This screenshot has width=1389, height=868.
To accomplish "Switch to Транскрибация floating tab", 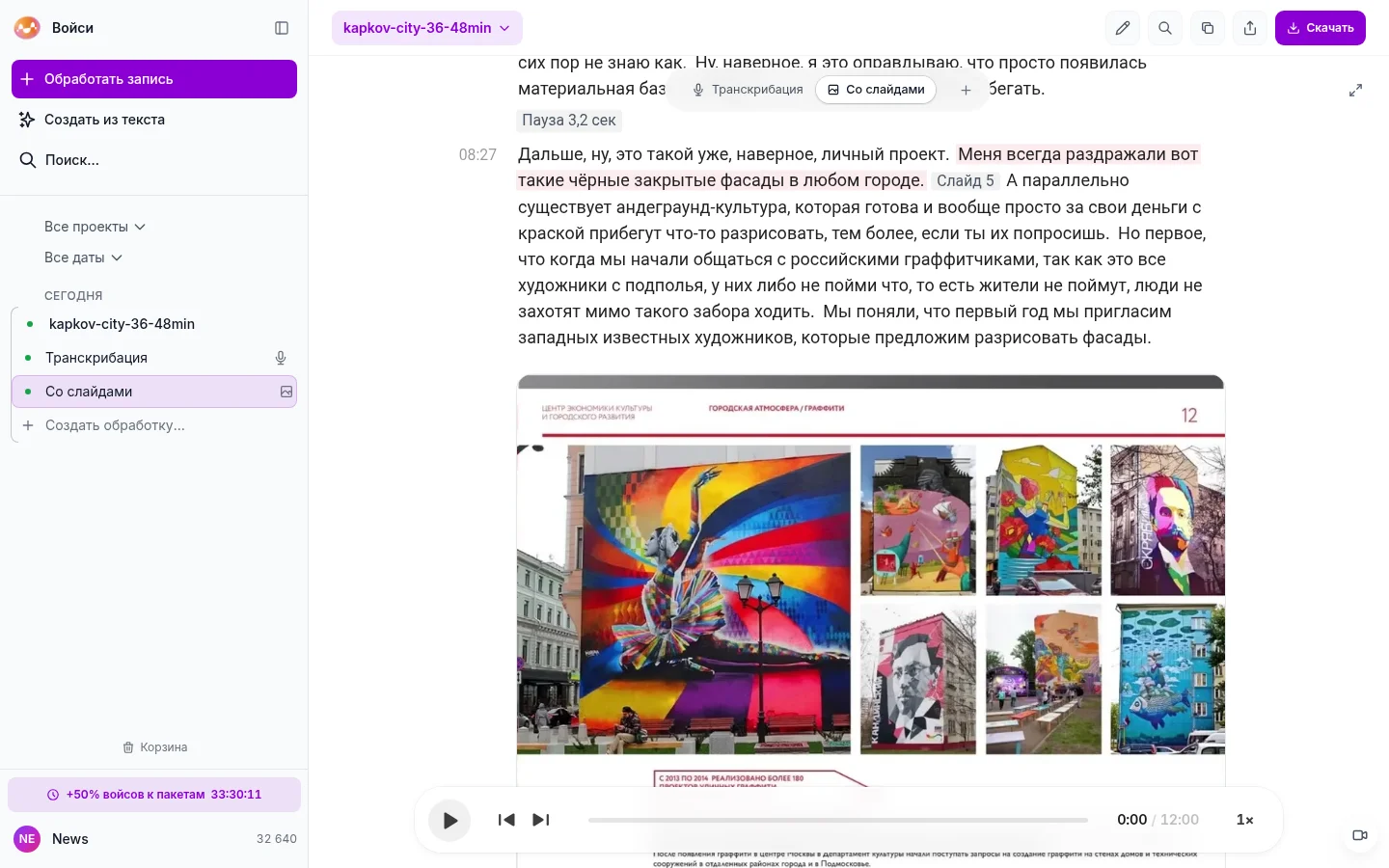I will coord(748,90).
